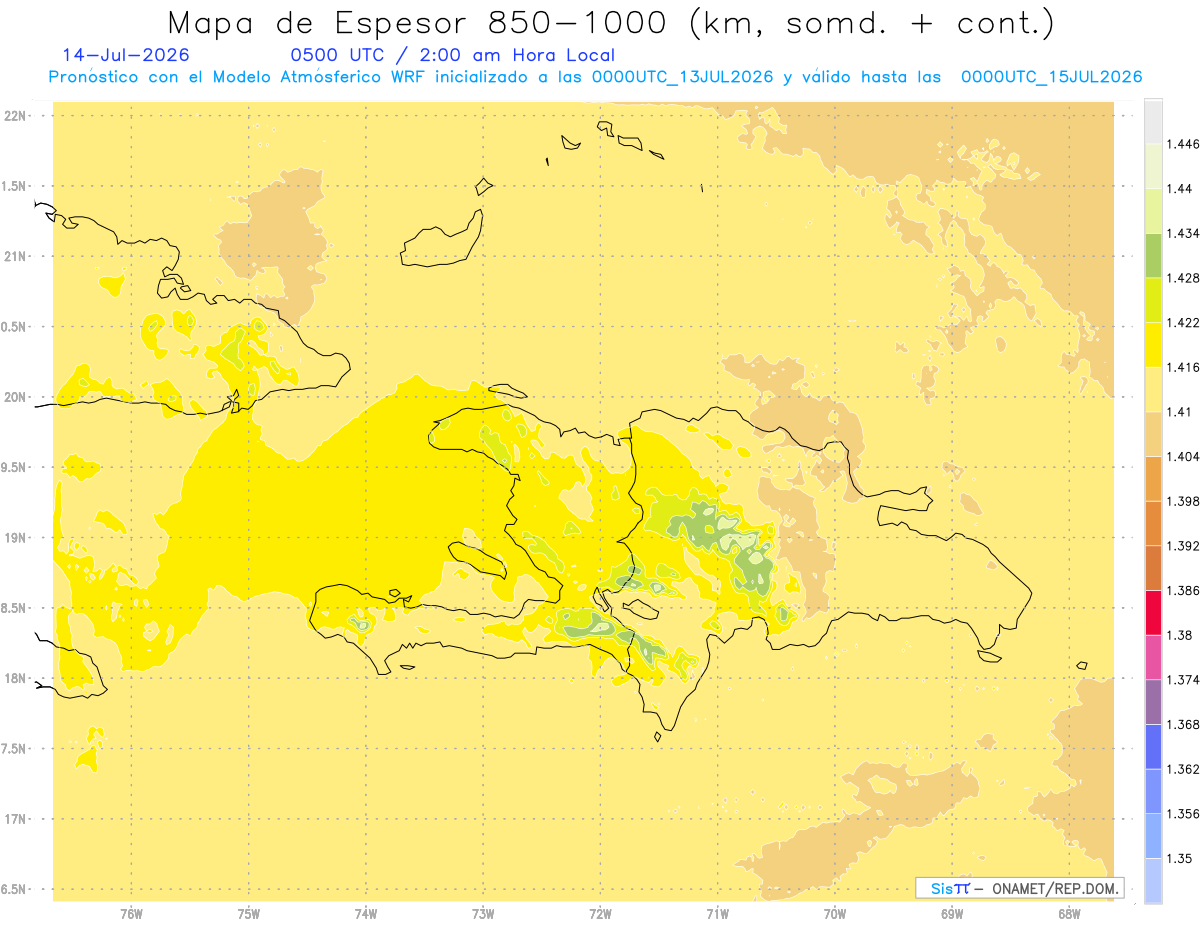Image resolution: width=1200 pixels, height=927 pixels.
Task: Click the latitude label '17N'
Action: point(15,819)
